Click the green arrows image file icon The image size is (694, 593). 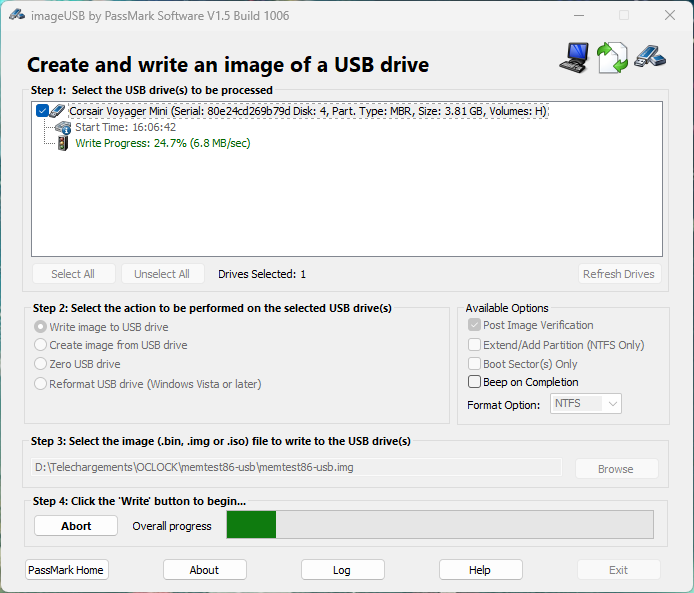point(611,57)
